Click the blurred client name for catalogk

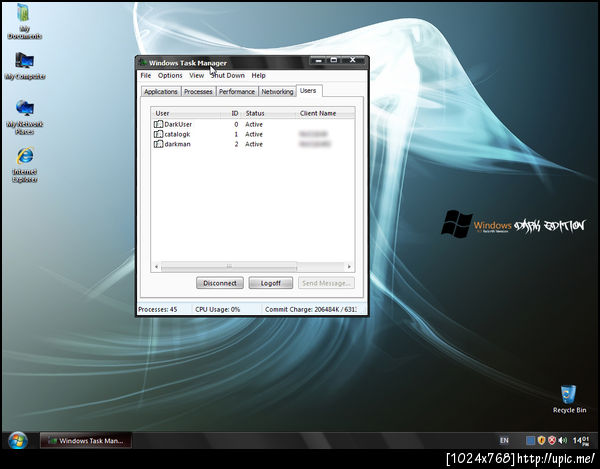[x=313, y=134]
